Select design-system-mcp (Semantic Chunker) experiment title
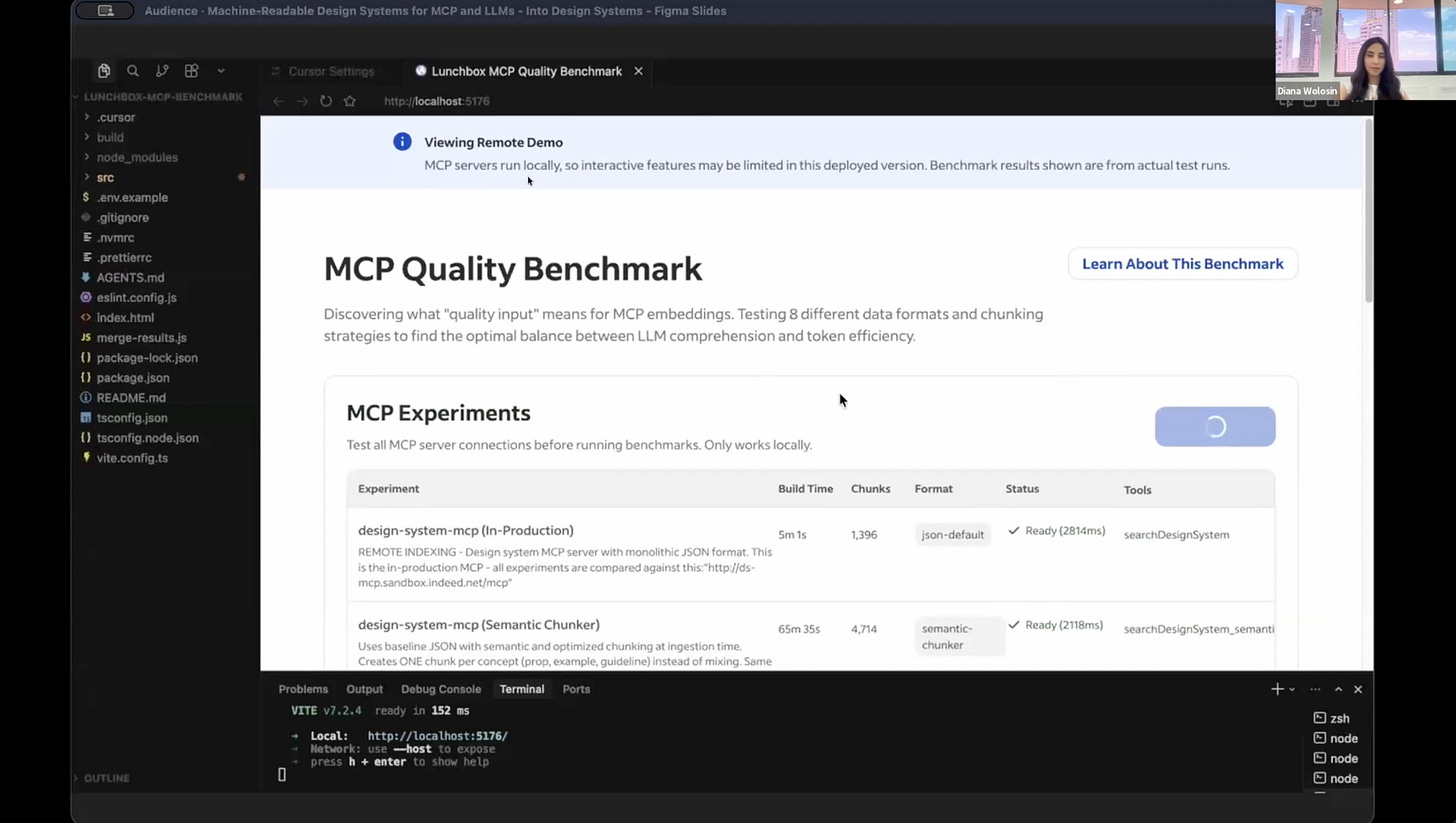 tap(478, 625)
